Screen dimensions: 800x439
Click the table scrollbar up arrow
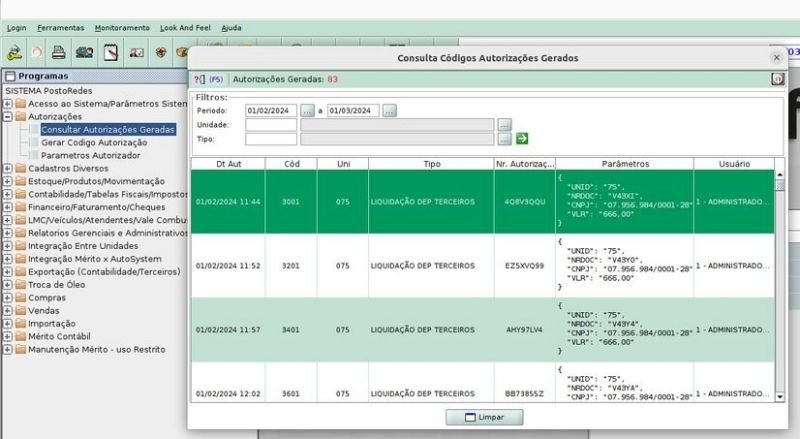(x=780, y=175)
